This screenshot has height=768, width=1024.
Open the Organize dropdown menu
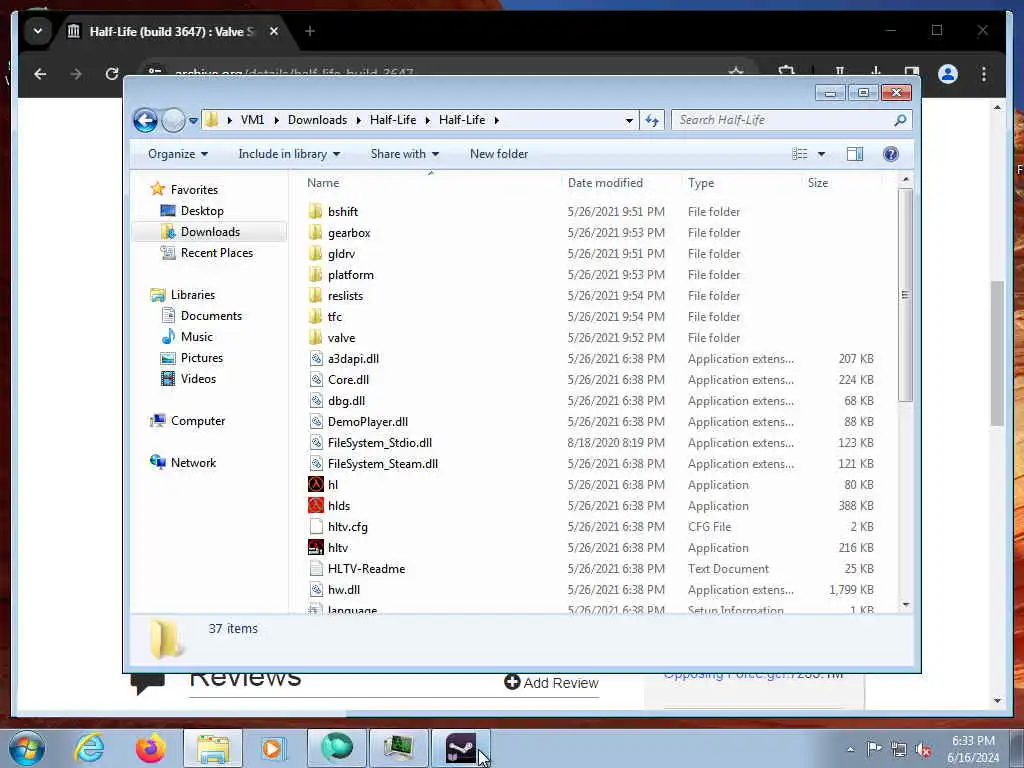tap(178, 154)
